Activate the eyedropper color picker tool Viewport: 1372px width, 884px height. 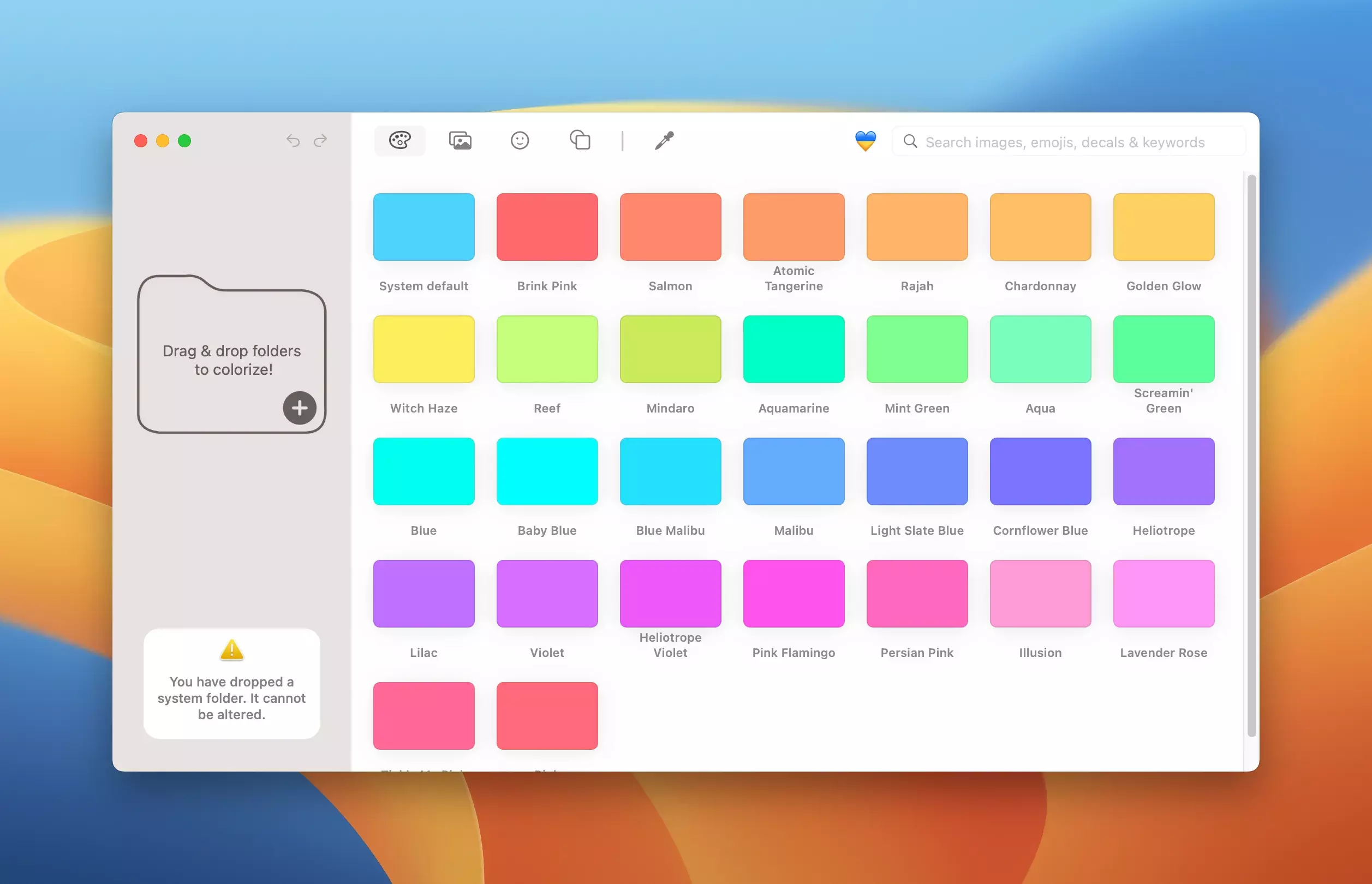point(664,141)
